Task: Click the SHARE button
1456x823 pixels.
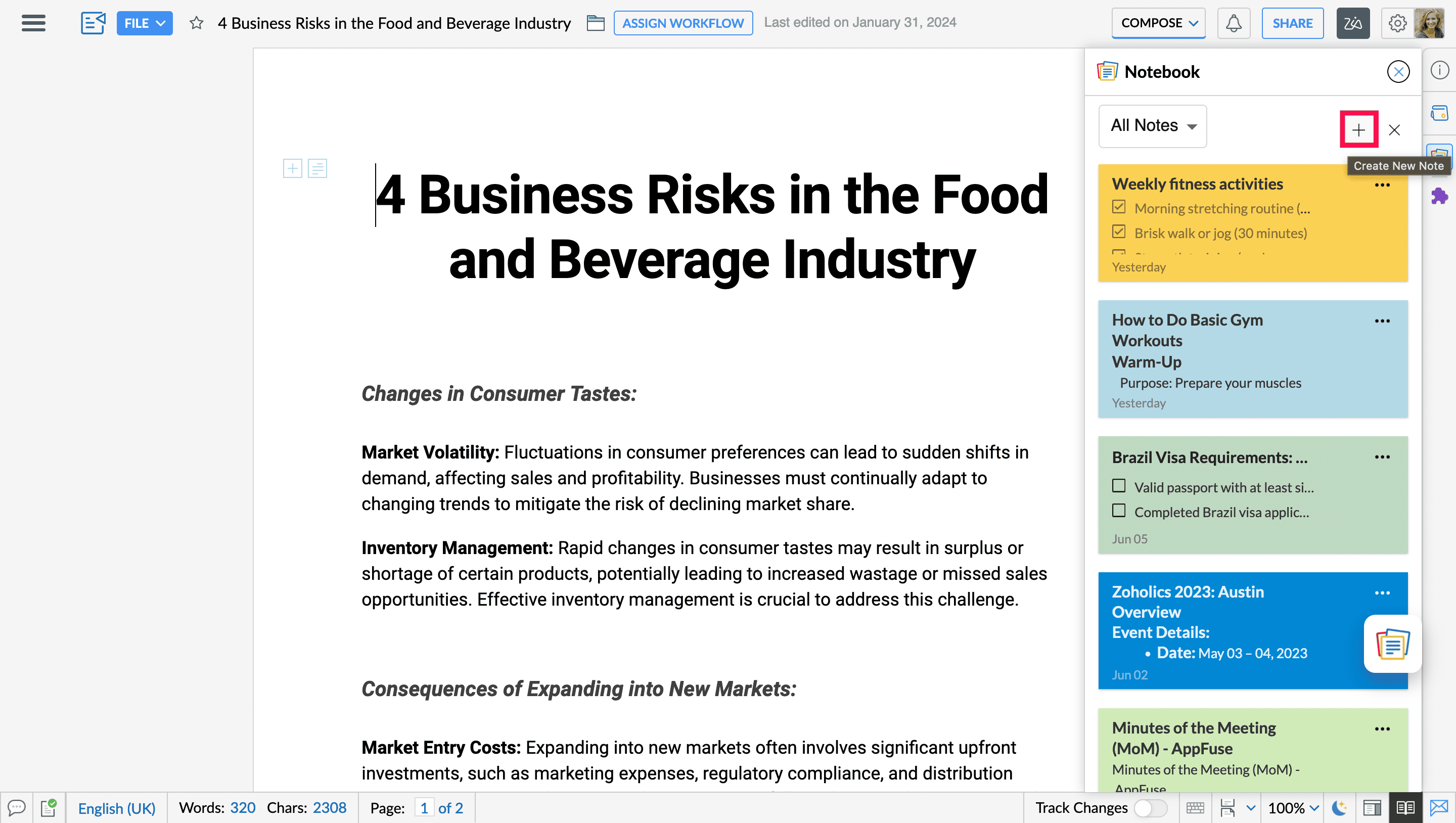Action: [1292, 23]
